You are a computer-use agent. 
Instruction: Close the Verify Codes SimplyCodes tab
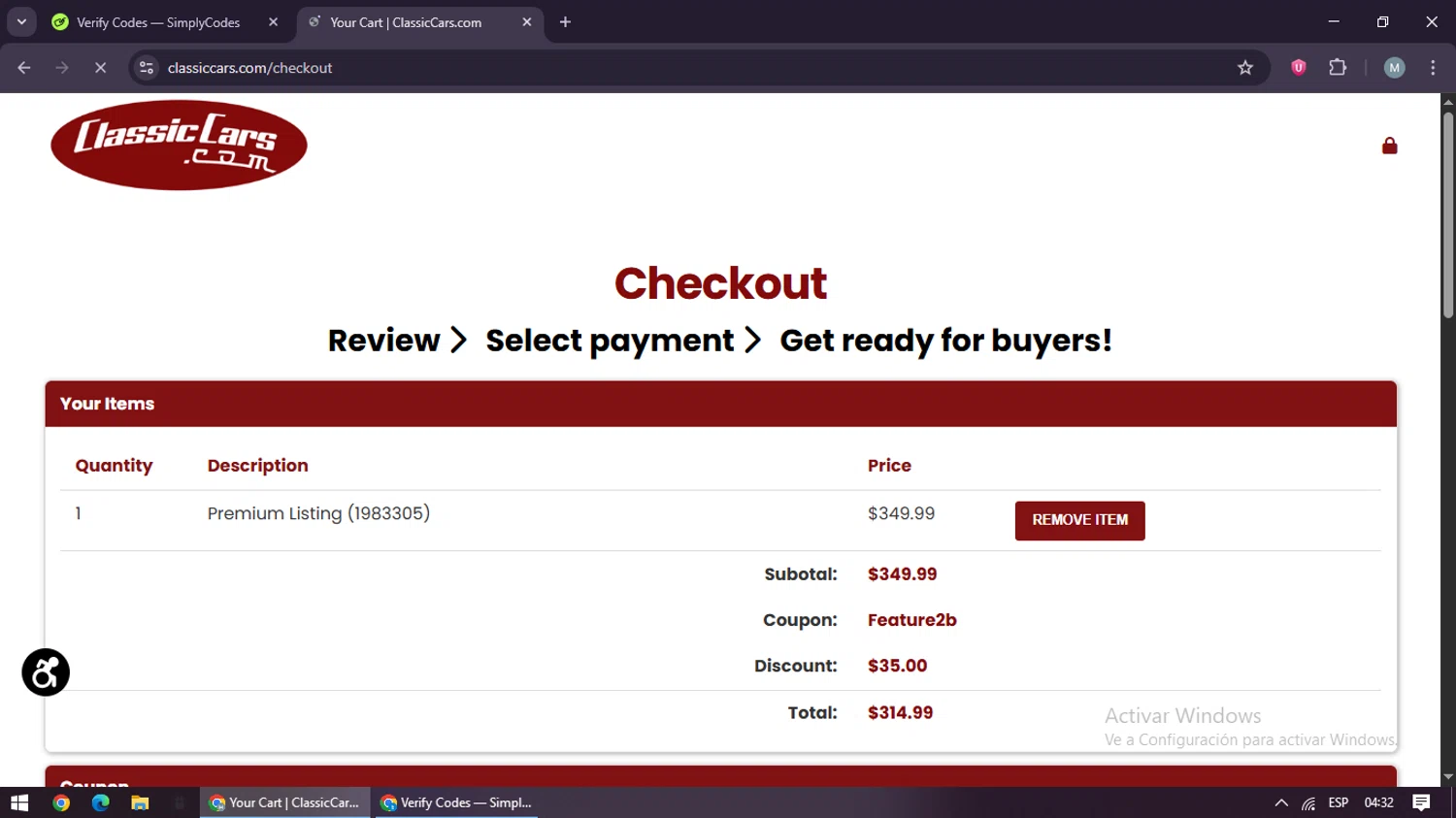pos(273,22)
